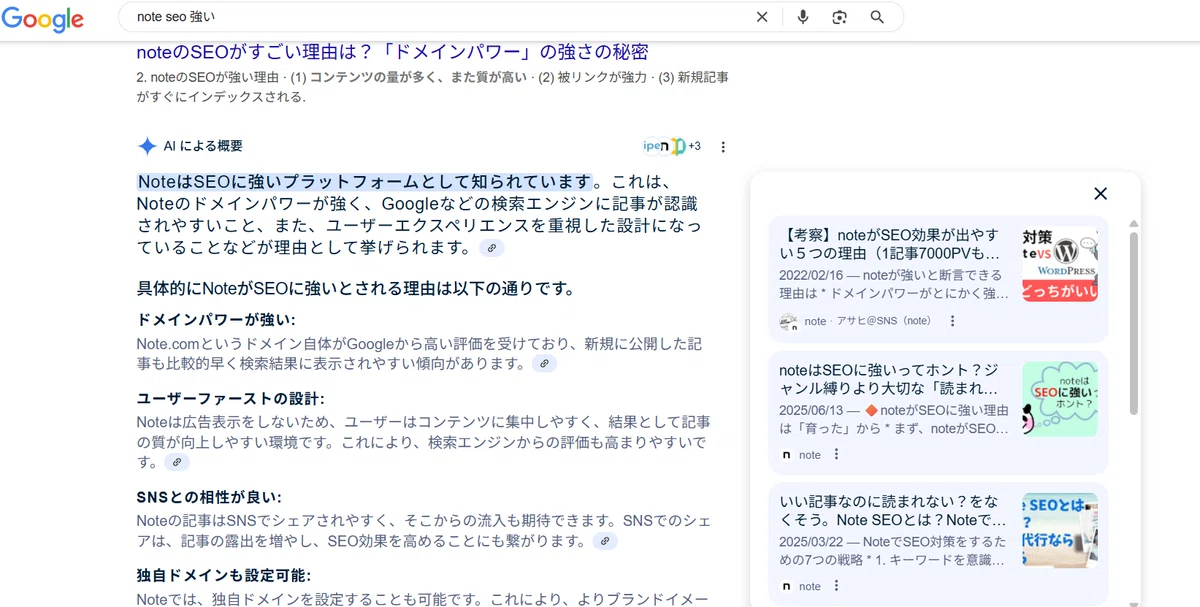The image size is (1200, 607).
Task: Click SEOとは 代行なら thumbnail image
Action: [x=1059, y=530]
